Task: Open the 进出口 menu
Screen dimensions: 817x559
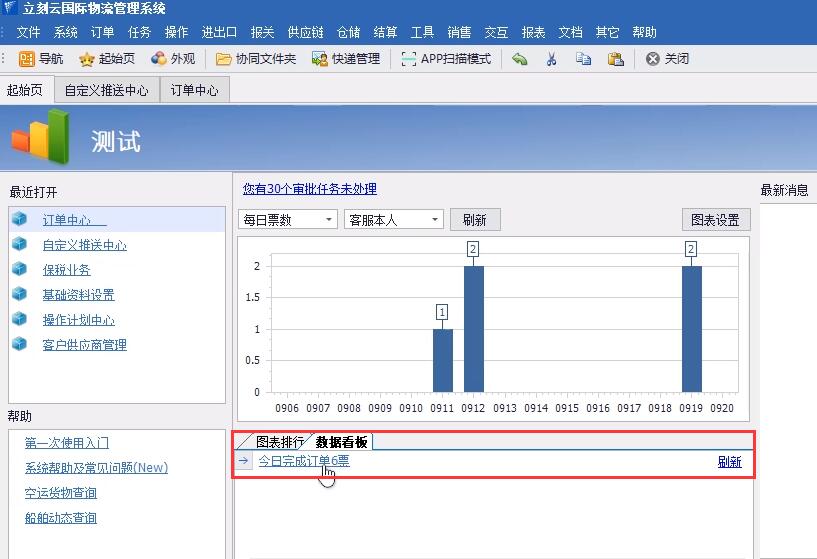Action: coord(219,32)
